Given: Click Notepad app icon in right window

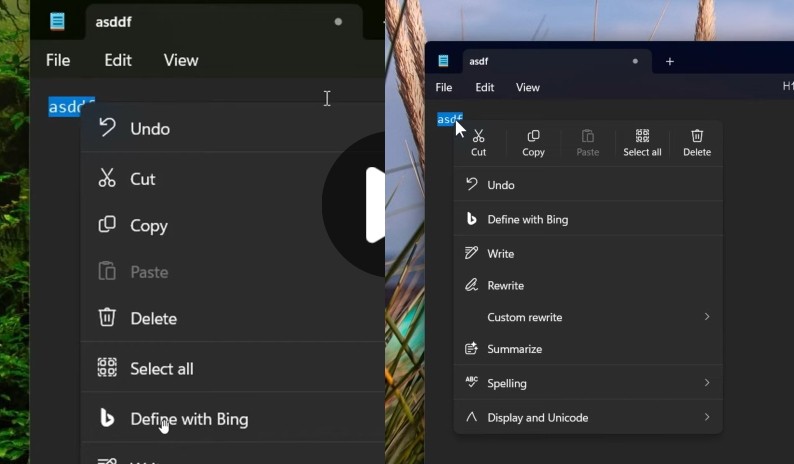Looking at the screenshot, I should pyautogui.click(x=443, y=61).
